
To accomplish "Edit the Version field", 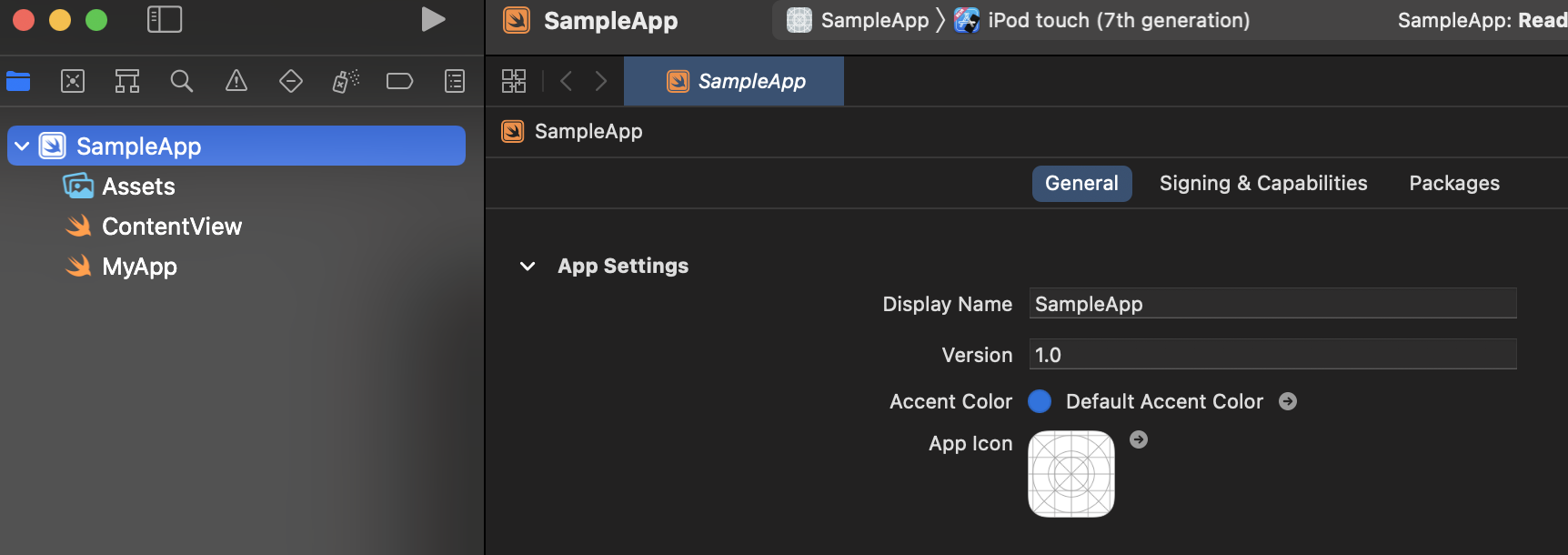I will tap(1272, 355).
